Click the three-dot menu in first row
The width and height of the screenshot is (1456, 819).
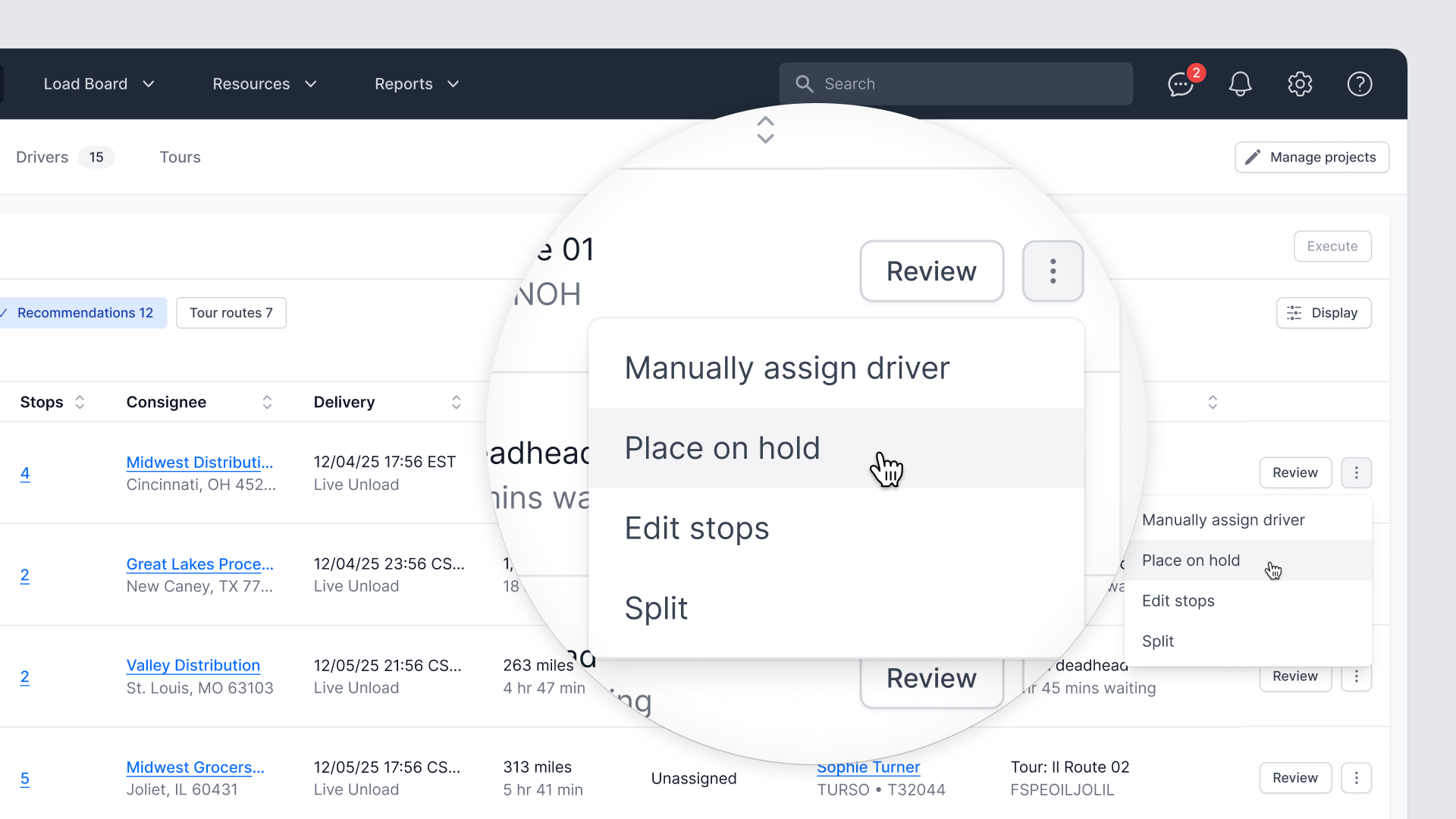[x=1356, y=472]
